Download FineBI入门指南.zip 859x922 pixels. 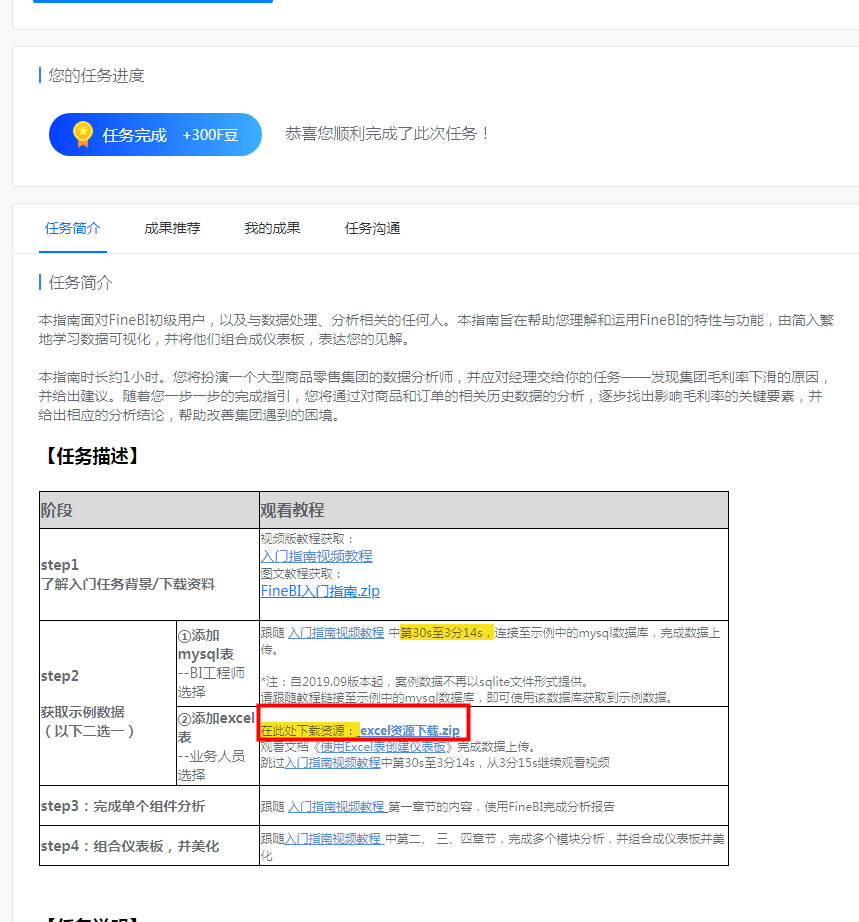(320, 591)
